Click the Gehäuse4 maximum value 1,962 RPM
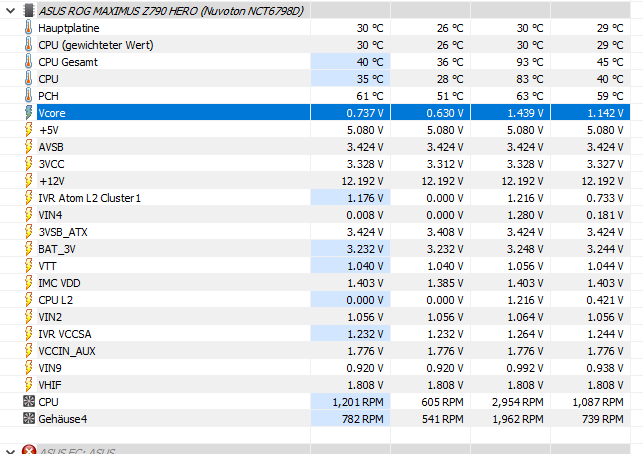The height and width of the screenshot is (454, 643). pyautogui.click(x=518, y=419)
